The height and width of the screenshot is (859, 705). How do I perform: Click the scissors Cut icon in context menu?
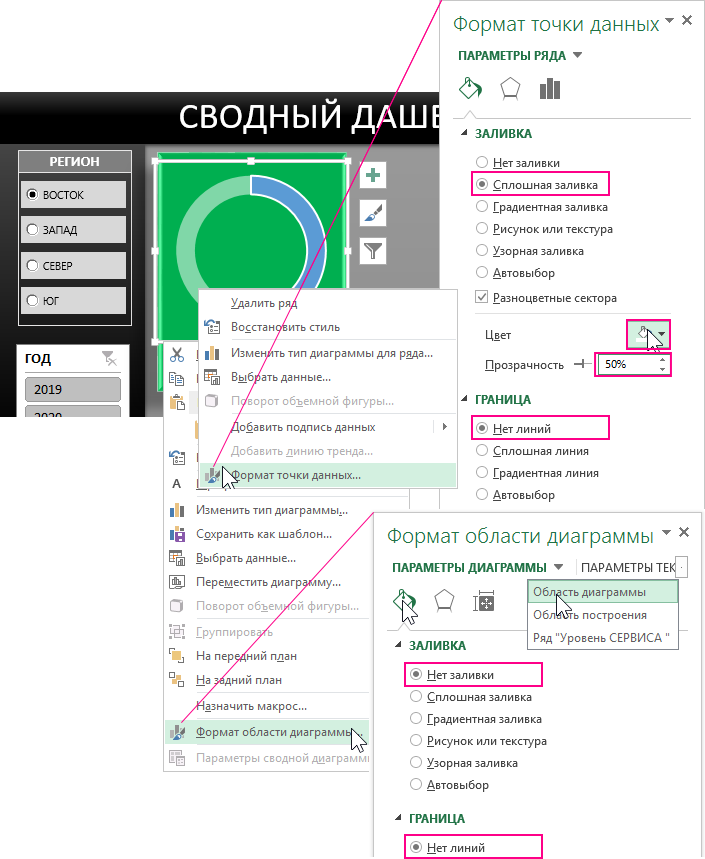[177, 354]
